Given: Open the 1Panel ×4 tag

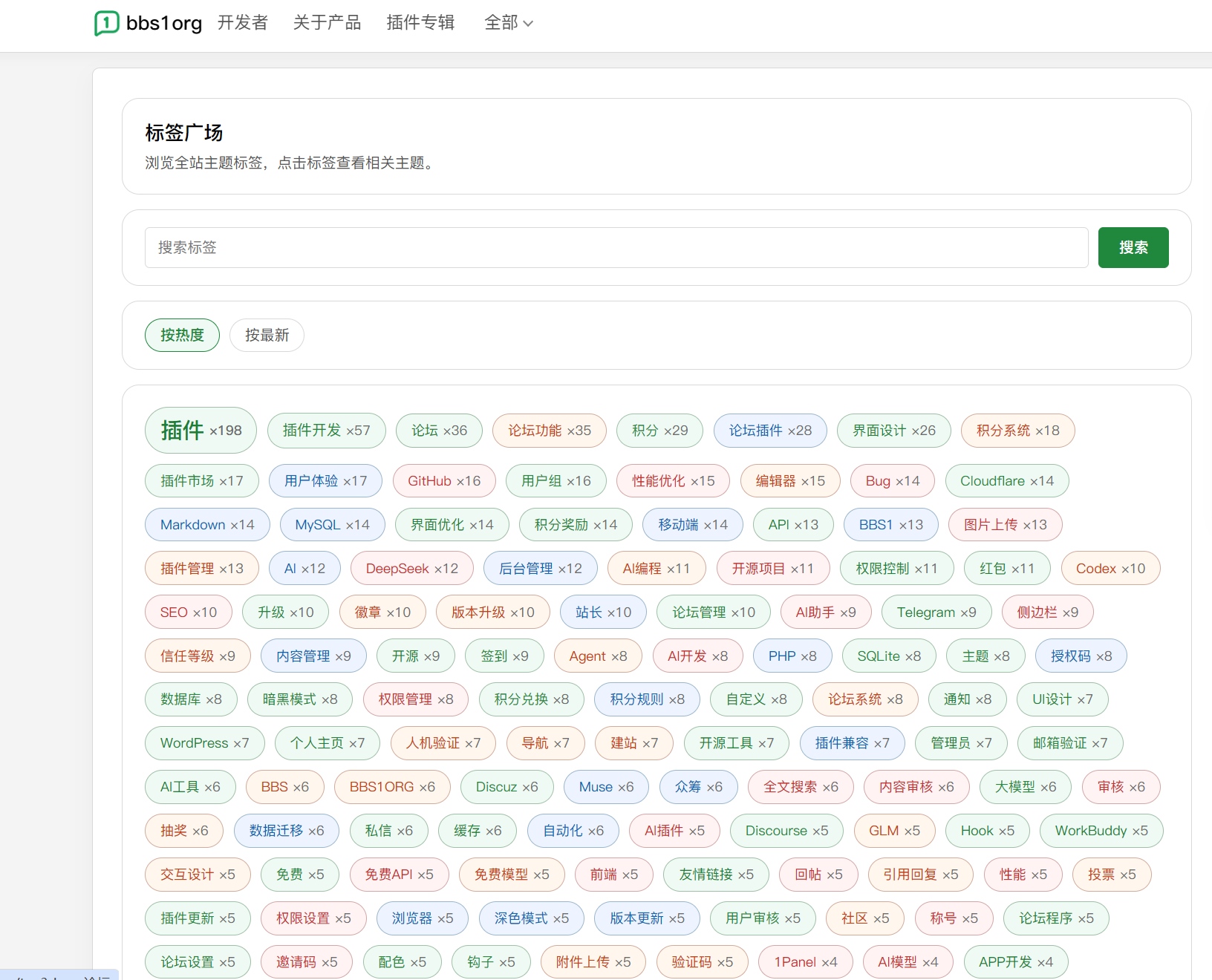Looking at the screenshot, I should click(x=806, y=962).
